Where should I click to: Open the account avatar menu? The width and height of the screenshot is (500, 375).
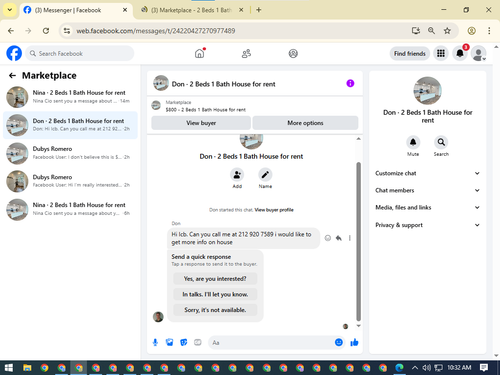pyautogui.click(x=478, y=53)
